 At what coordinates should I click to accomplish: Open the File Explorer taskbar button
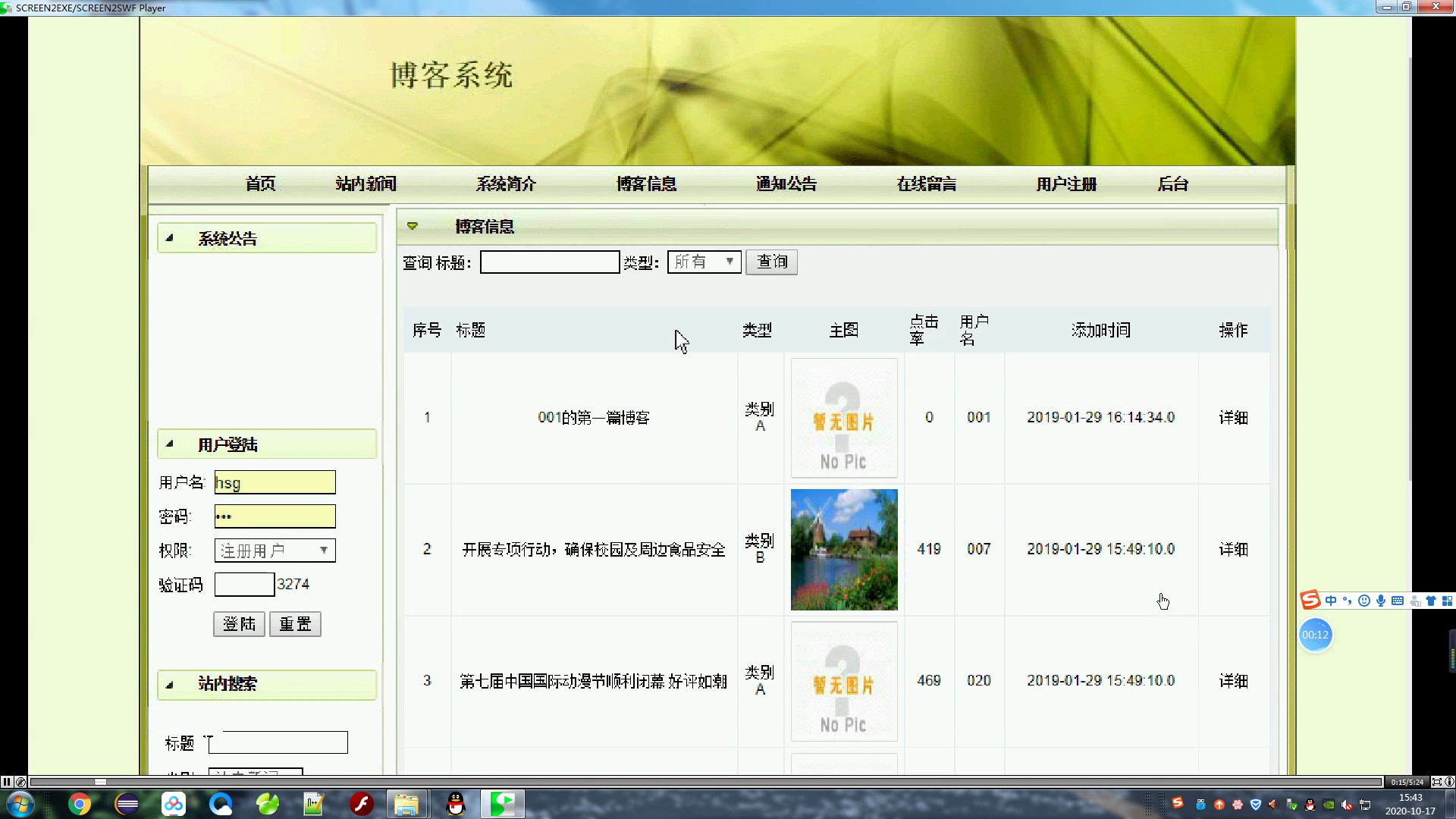(407, 804)
